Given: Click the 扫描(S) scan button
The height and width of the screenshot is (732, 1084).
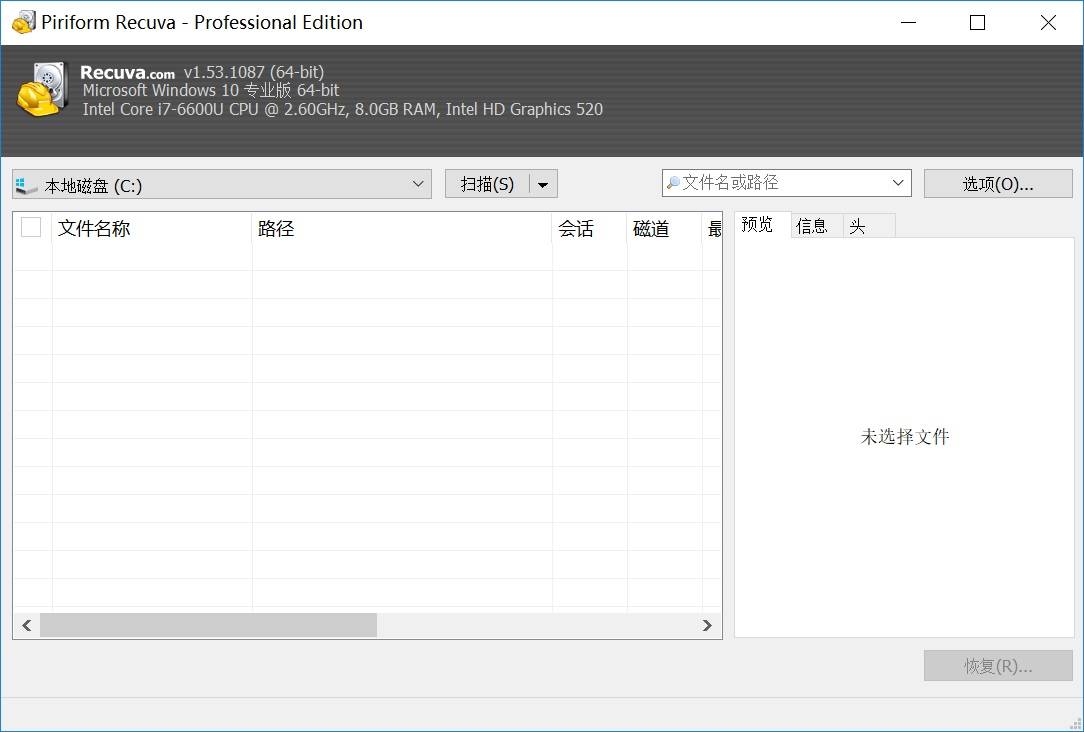Looking at the screenshot, I should click(487, 184).
